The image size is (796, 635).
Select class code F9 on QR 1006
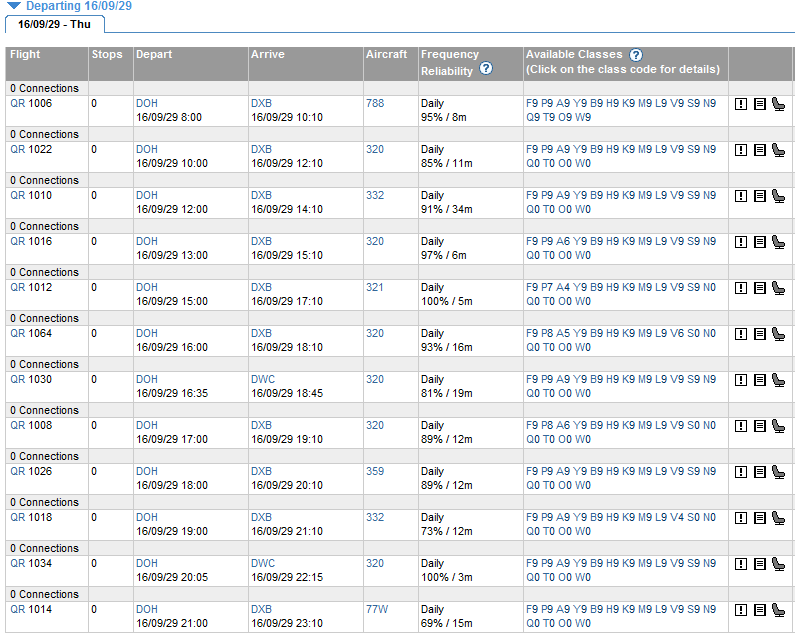[x=532, y=103]
